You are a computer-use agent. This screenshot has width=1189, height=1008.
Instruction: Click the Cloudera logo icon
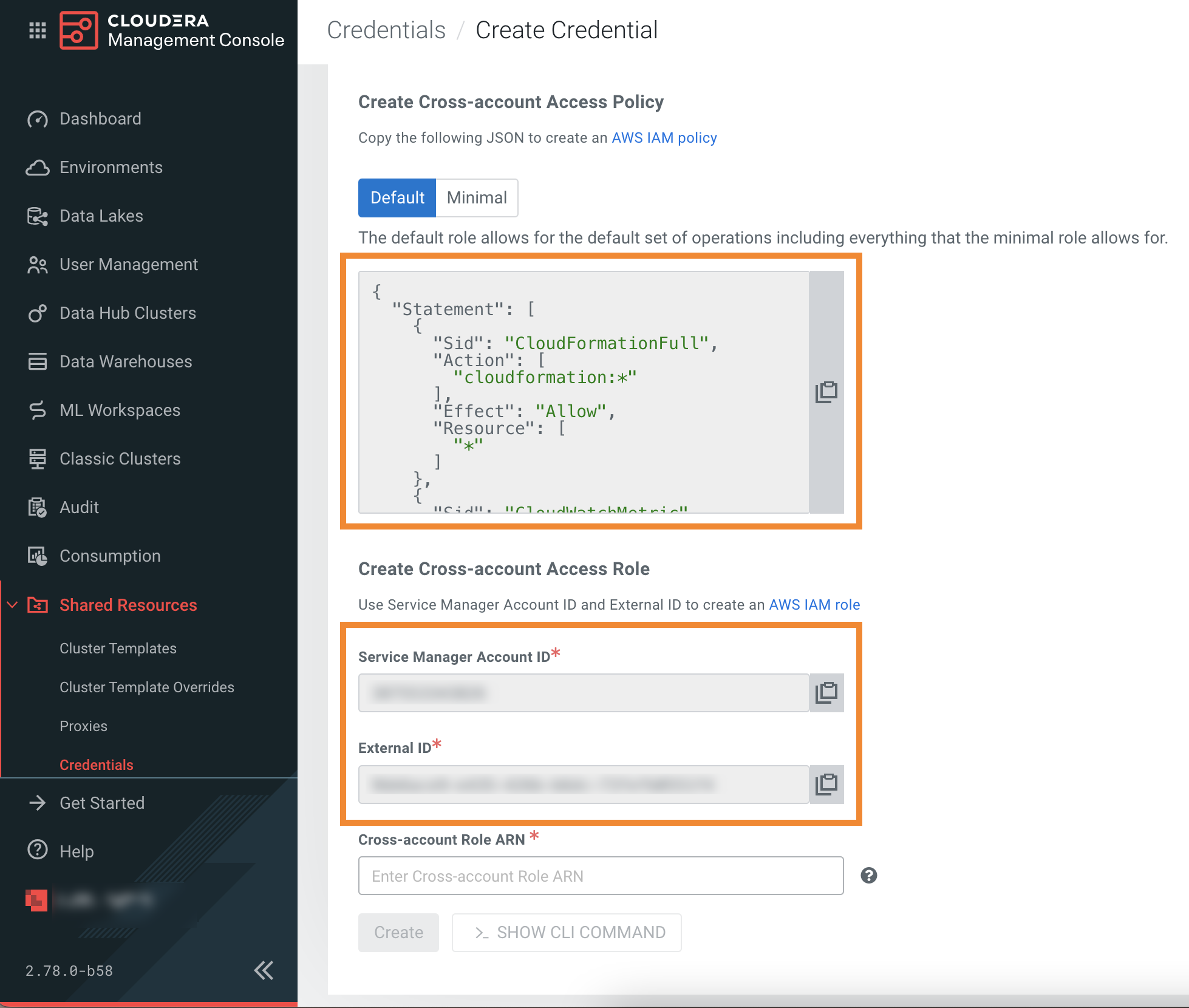point(79,30)
